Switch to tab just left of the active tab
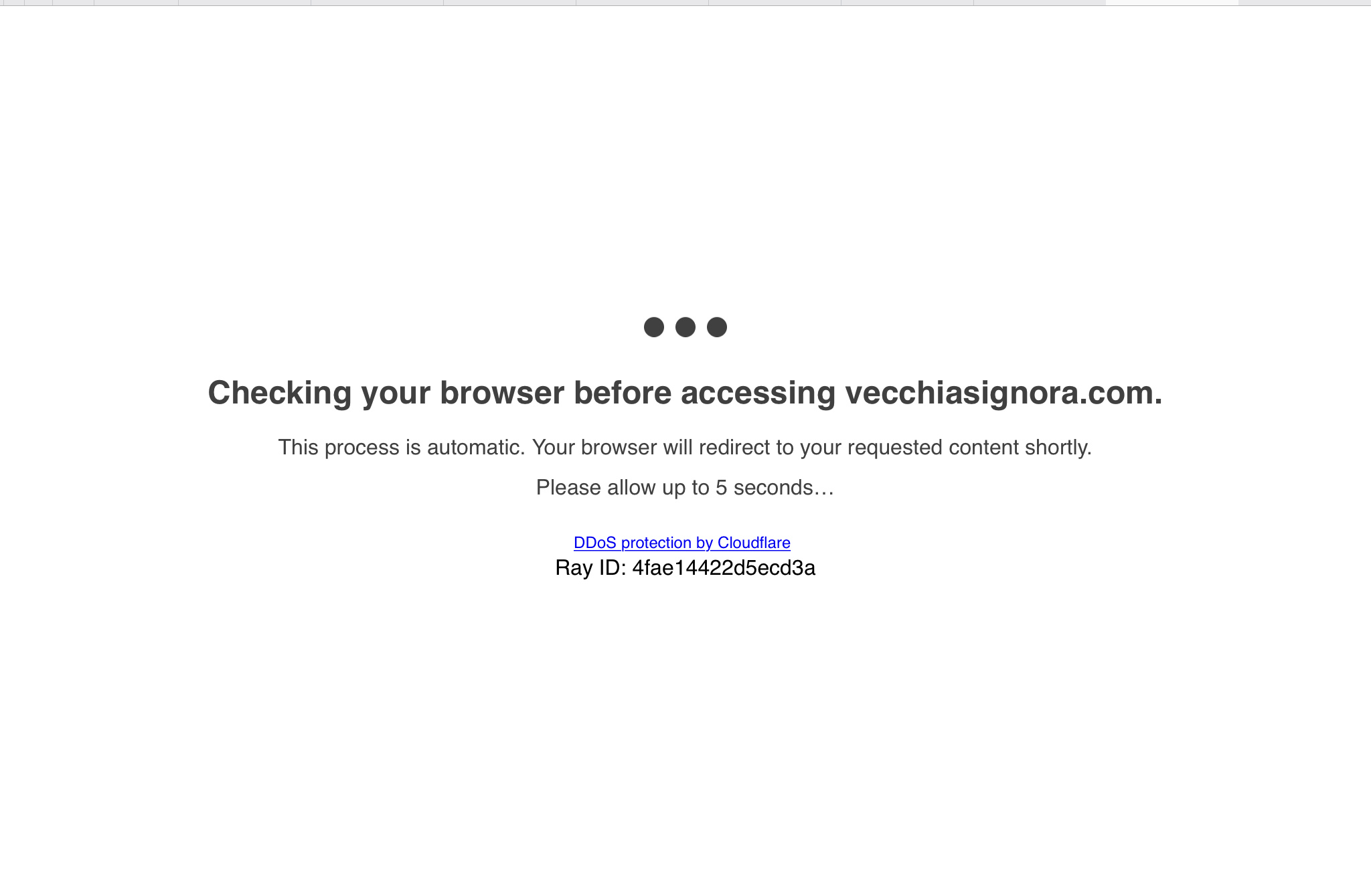Viewport: 1371px width, 896px height. 1040,3
